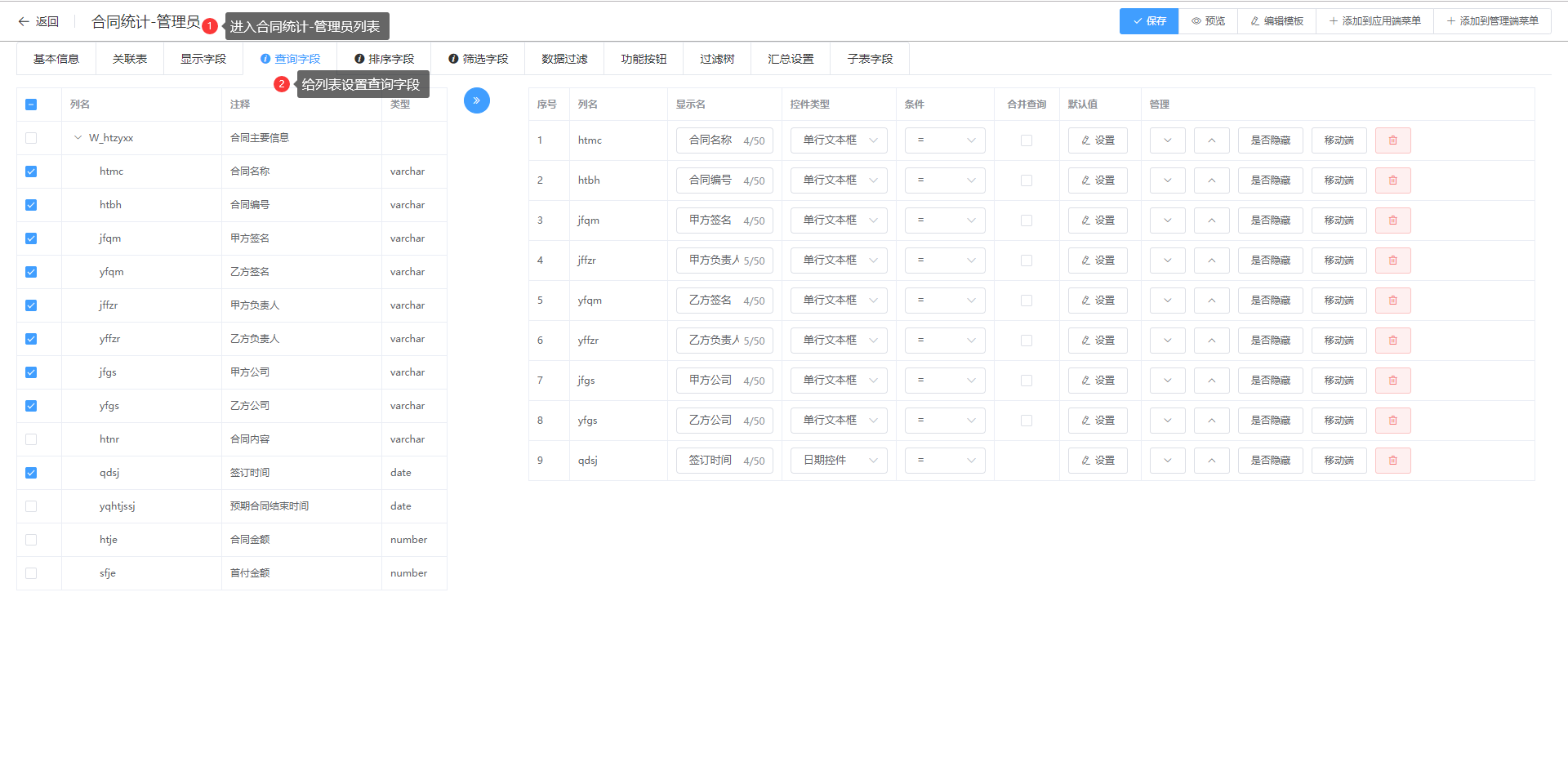Collapse the W_htzyxx tree node
The height and width of the screenshot is (766, 1568).
(78, 138)
